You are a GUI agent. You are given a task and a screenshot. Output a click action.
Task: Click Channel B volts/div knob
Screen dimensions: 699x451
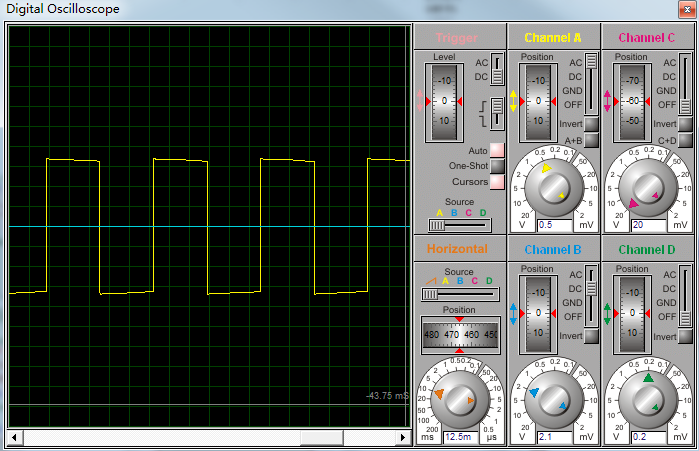[x=554, y=400]
